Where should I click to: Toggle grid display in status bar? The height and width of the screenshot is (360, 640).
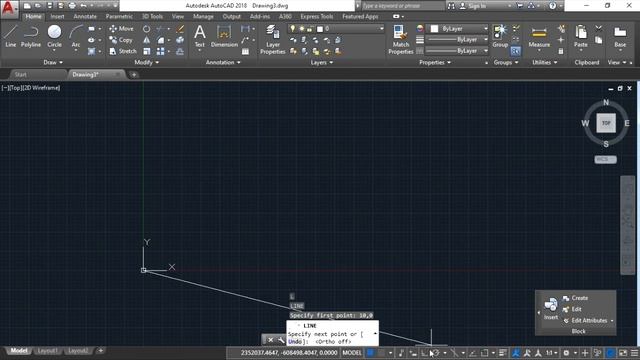coord(370,352)
